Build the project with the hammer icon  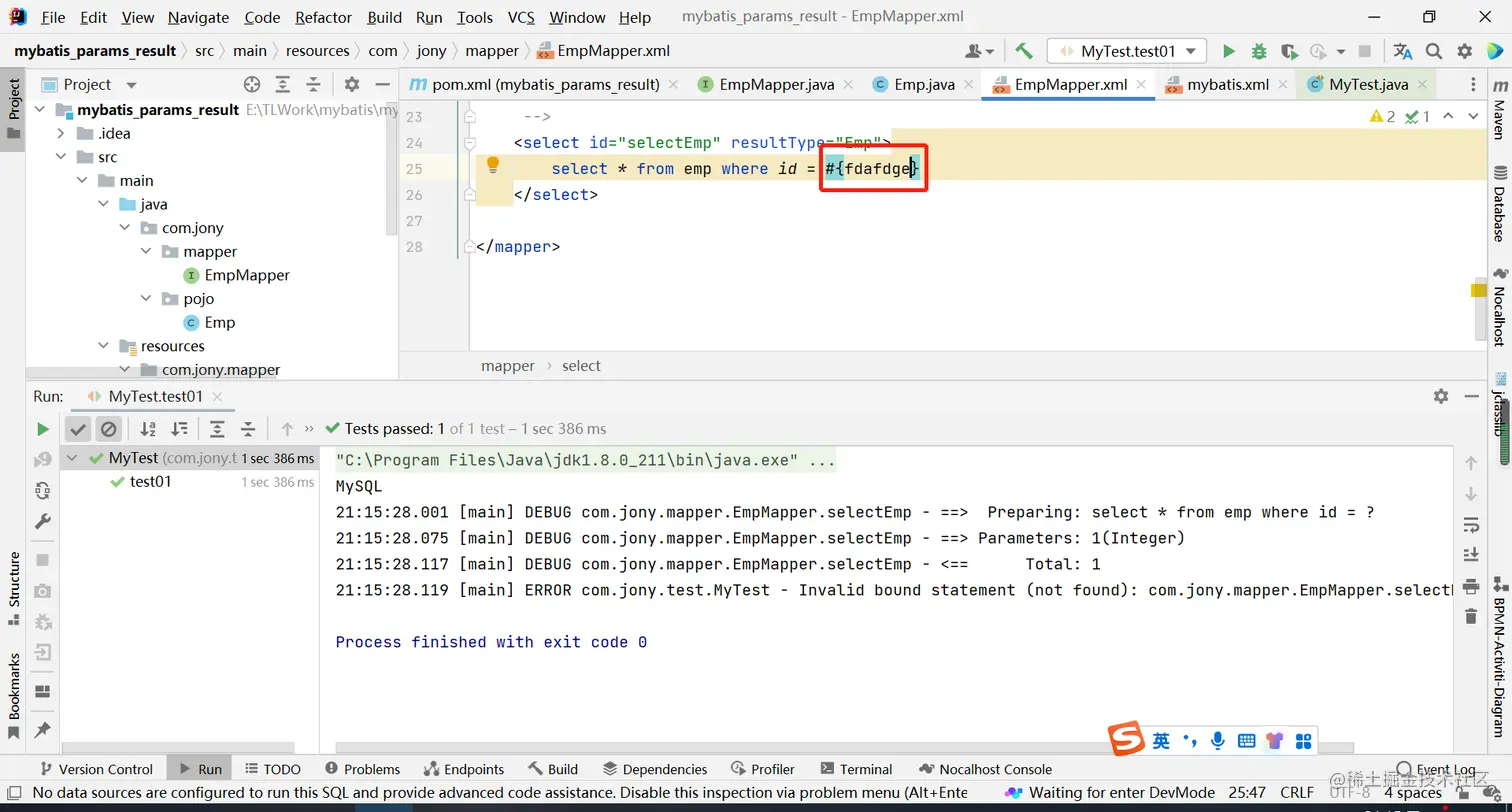(1023, 51)
